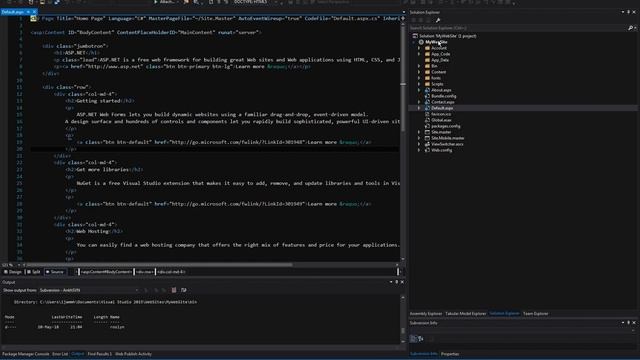
Task: Switch to Split view
Action: point(34,272)
